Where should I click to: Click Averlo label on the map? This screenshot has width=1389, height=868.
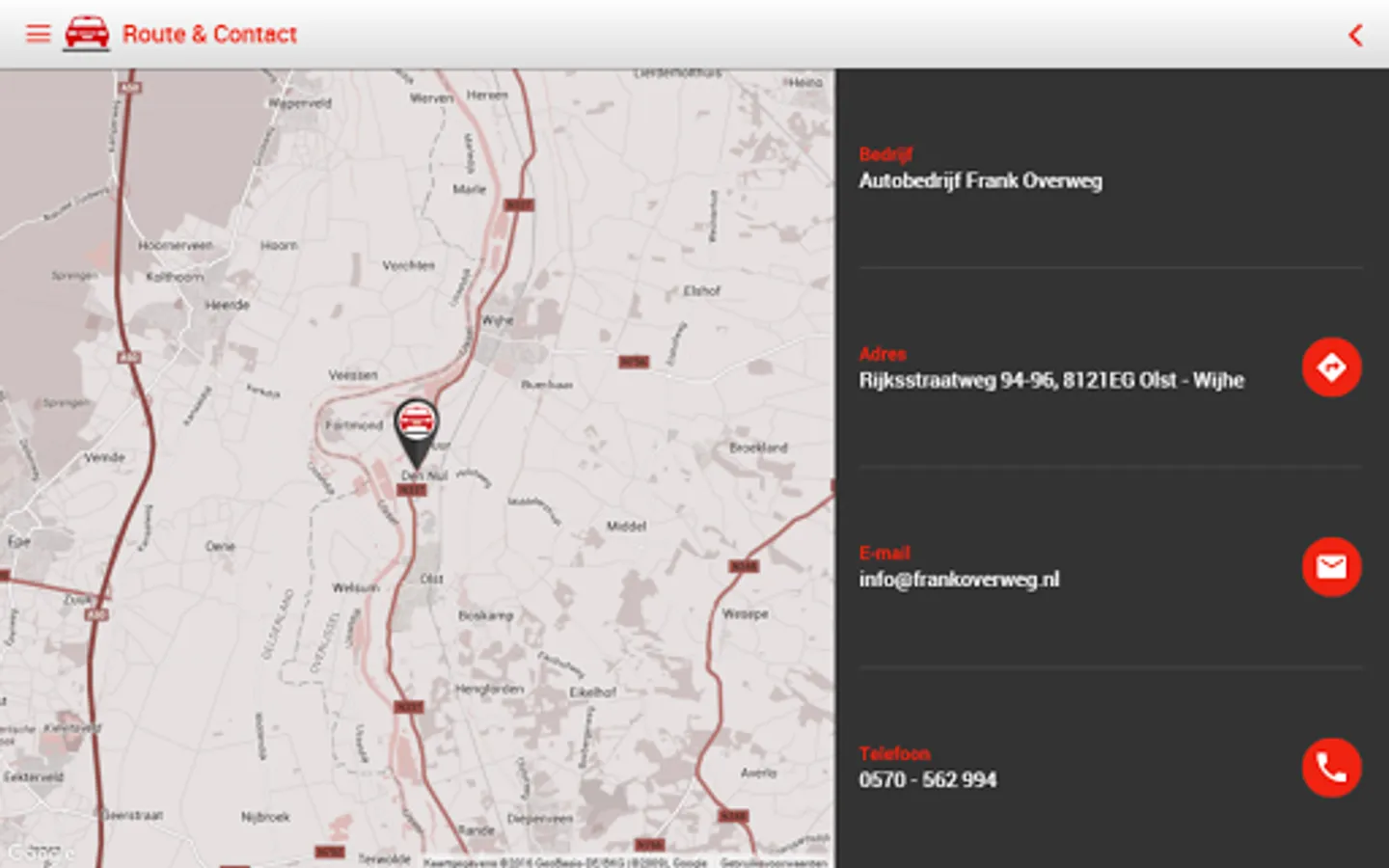758,773
